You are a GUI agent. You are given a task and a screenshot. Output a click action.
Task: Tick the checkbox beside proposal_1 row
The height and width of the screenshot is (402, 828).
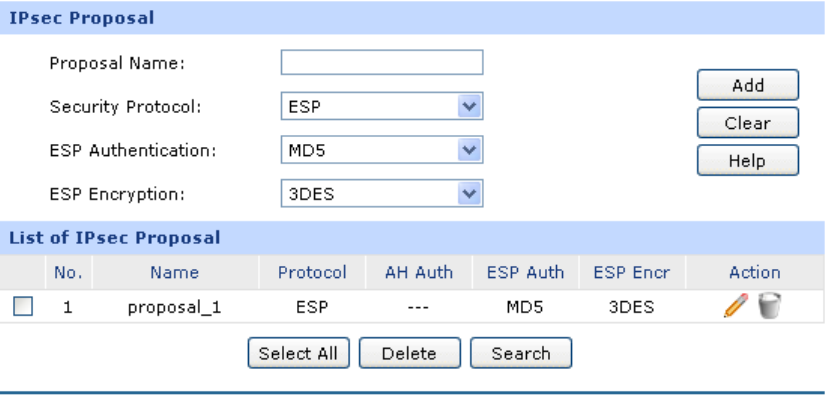click(x=22, y=308)
